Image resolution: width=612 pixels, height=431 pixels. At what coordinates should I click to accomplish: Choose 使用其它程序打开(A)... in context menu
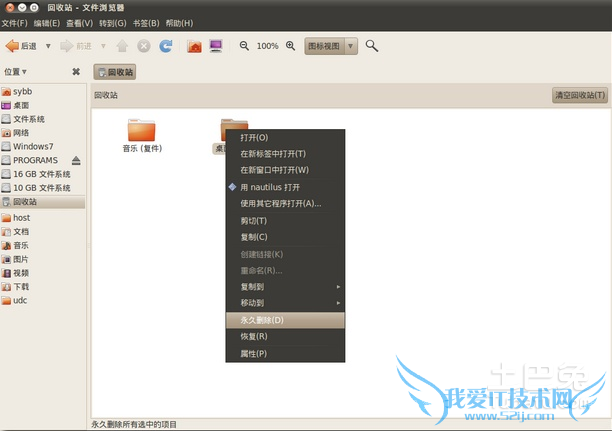click(285, 203)
